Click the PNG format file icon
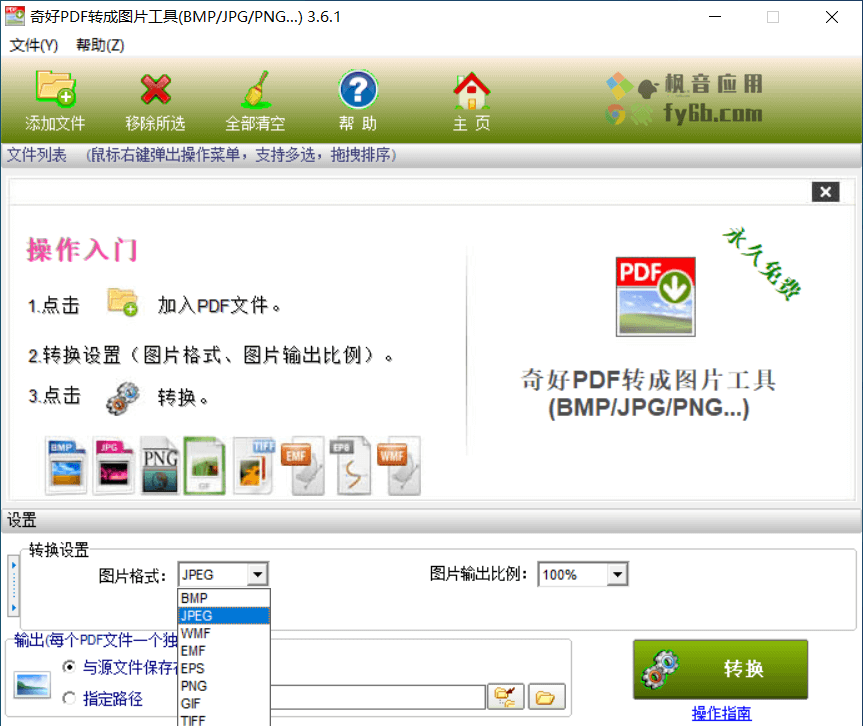 pos(160,467)
